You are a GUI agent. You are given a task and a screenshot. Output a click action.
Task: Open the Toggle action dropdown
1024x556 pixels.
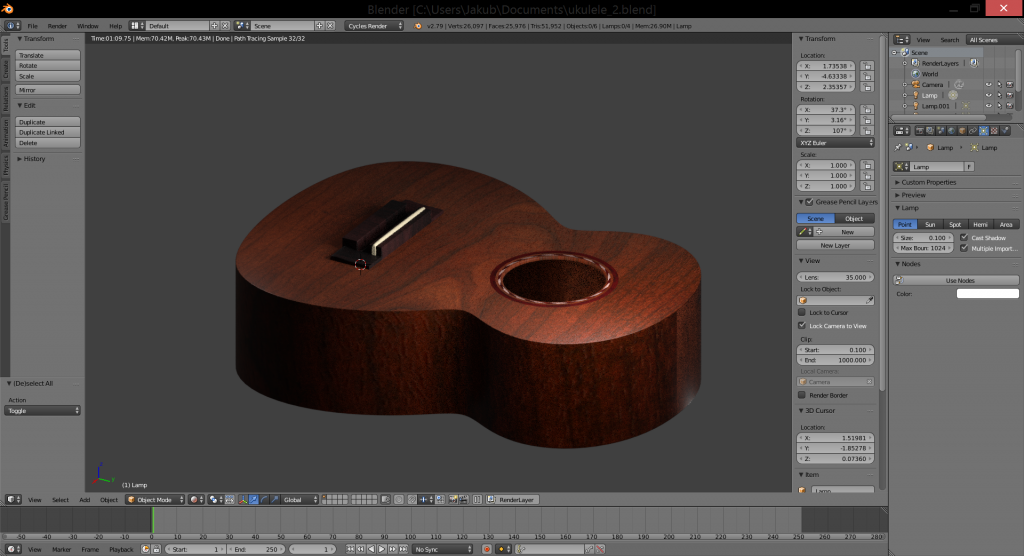(42, 410)
